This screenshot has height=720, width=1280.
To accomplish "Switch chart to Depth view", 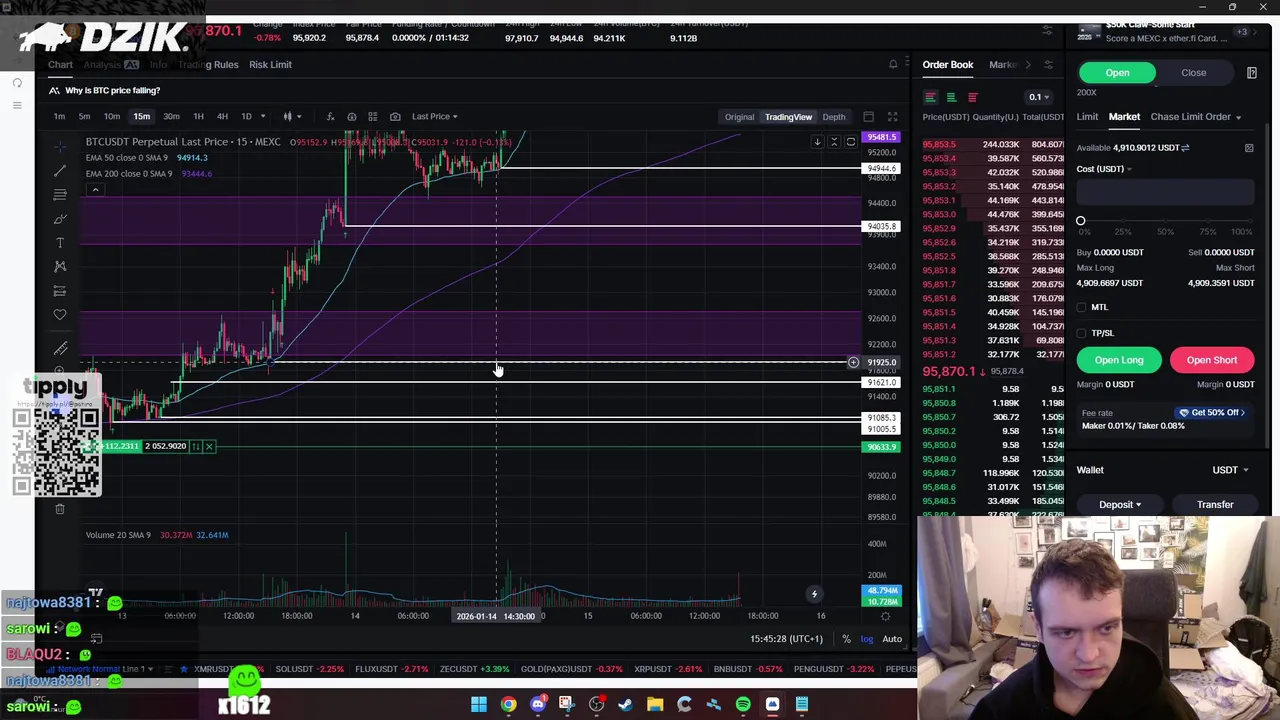I will (x=833, y=116).
